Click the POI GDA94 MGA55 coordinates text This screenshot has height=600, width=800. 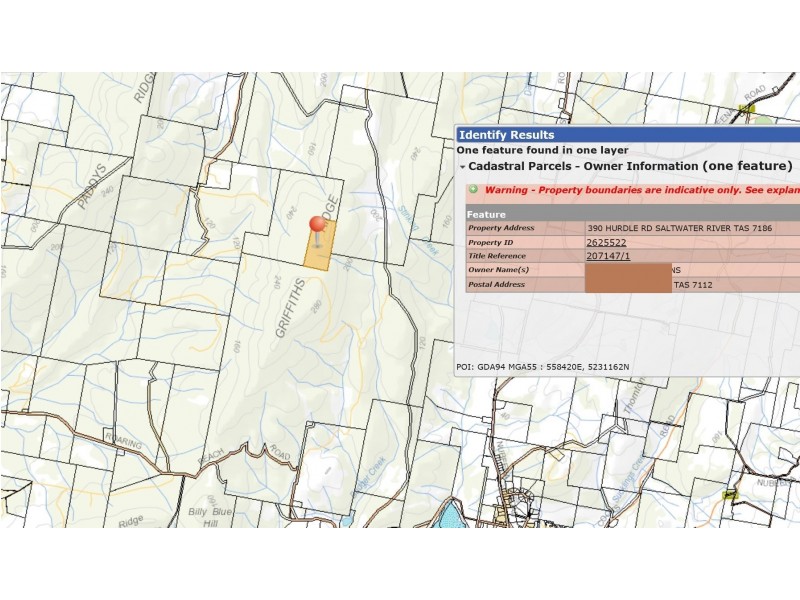pyautogui.click(x=543, y=367)
